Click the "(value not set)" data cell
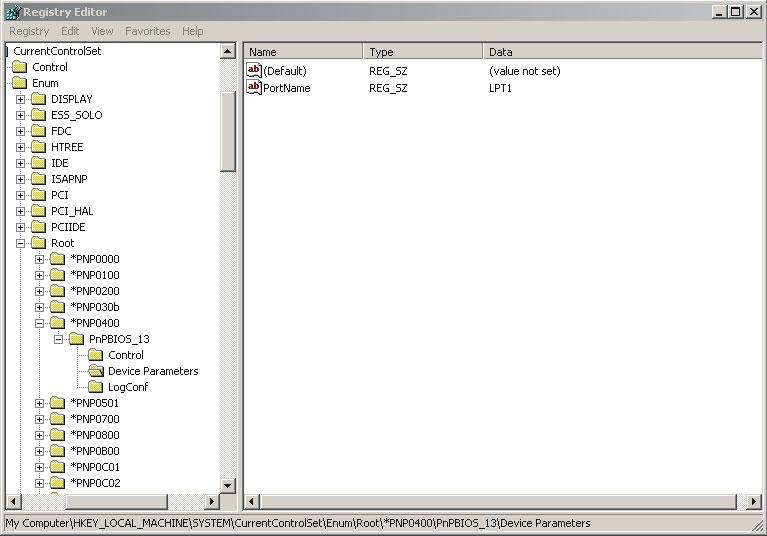 [524, 71]
